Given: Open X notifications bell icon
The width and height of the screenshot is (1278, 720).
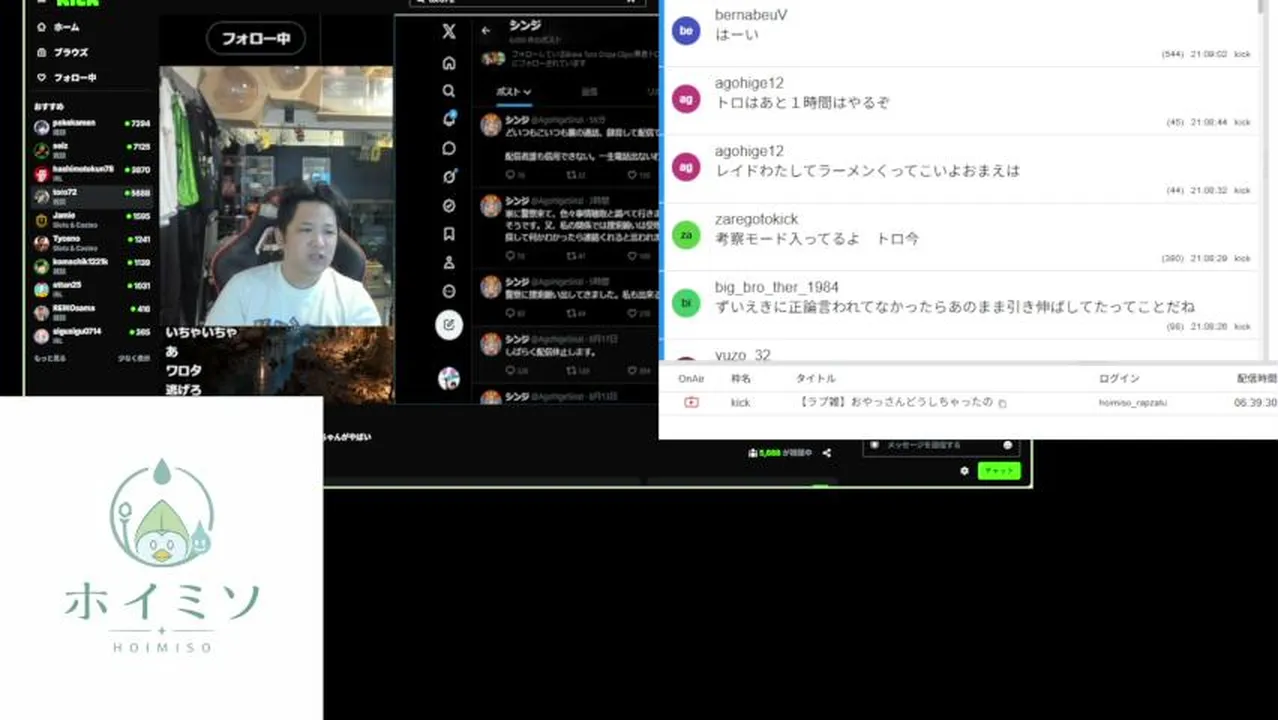Looking at the screenshot, I should [449, 119].
